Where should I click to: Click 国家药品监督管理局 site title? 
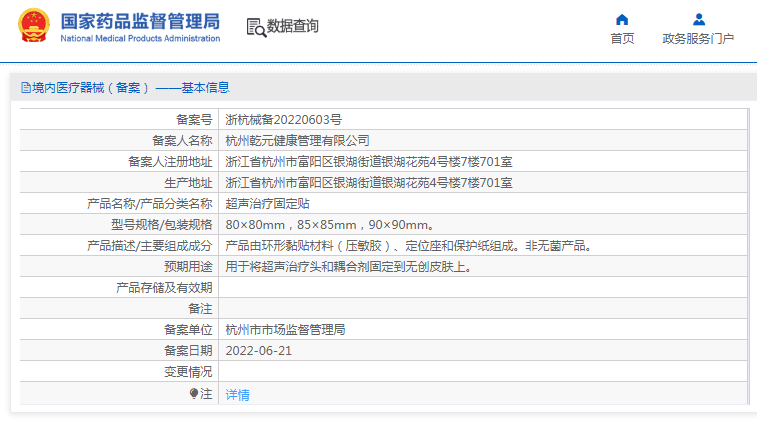(x=140, y=21)
